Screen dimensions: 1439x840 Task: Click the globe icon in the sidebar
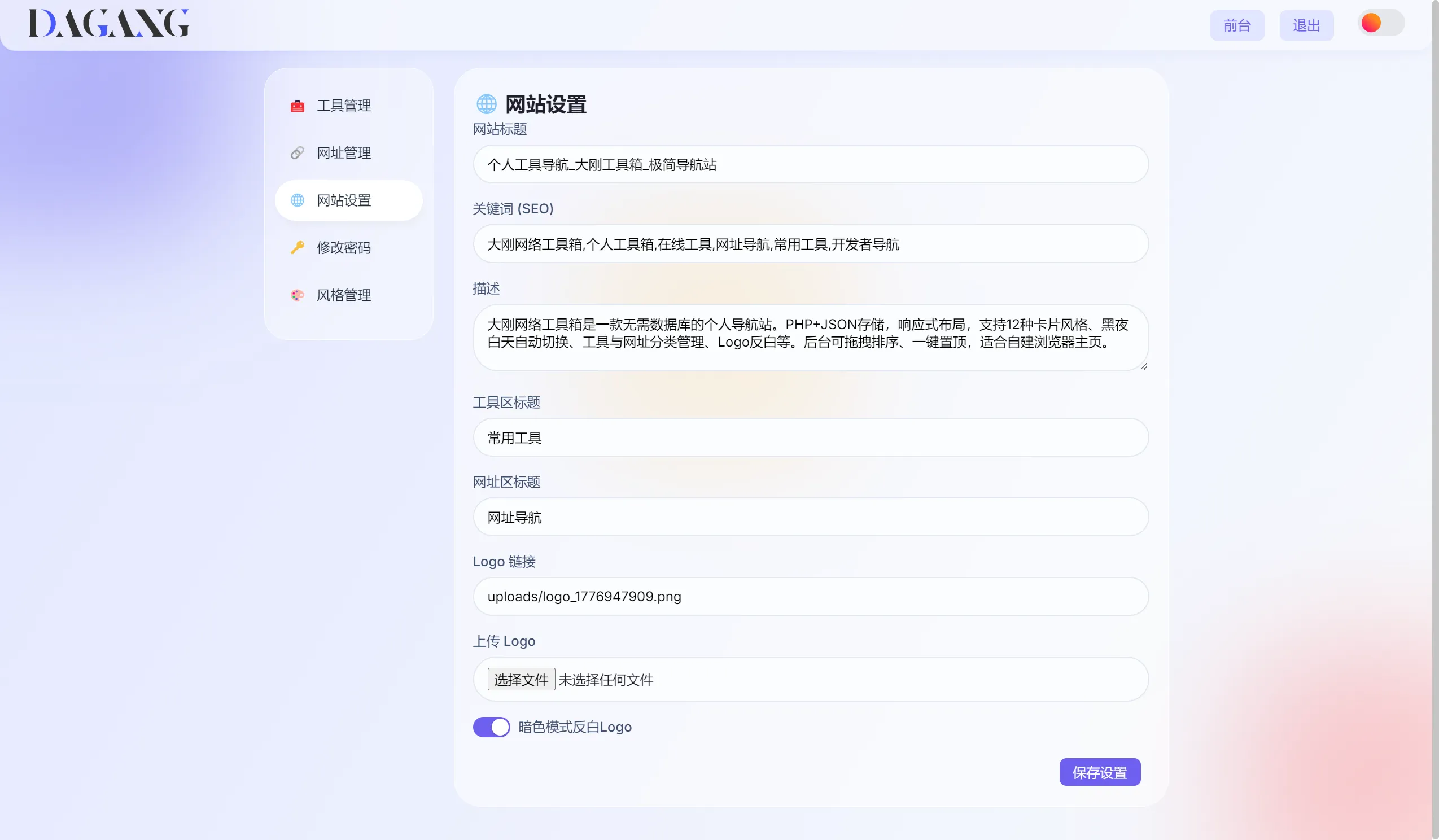click(298, 200)
